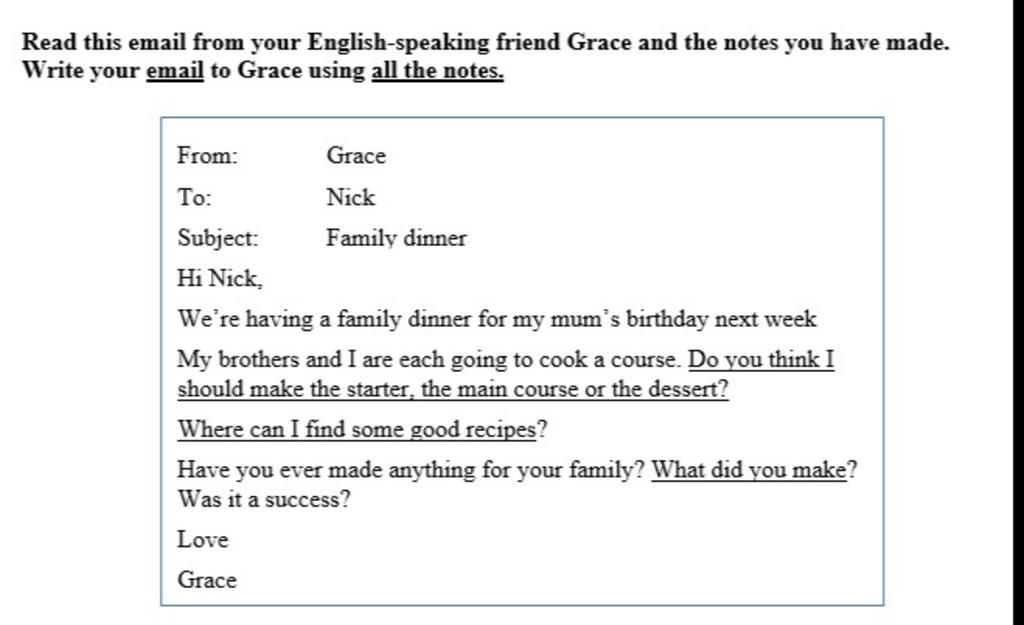Click the underlined phrase 'all the notes.'
The image size is (1024, 625).
click(x=438, y=71)
